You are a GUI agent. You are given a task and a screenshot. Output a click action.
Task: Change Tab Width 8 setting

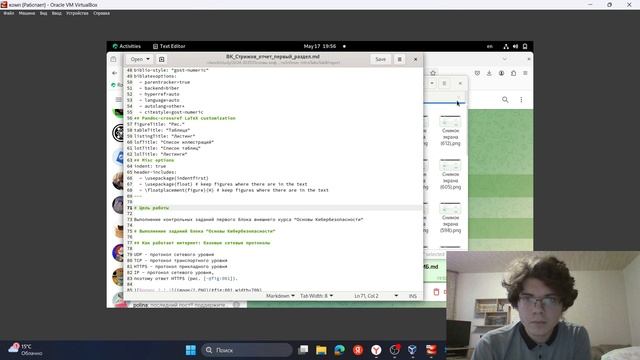tap(316, 296)
